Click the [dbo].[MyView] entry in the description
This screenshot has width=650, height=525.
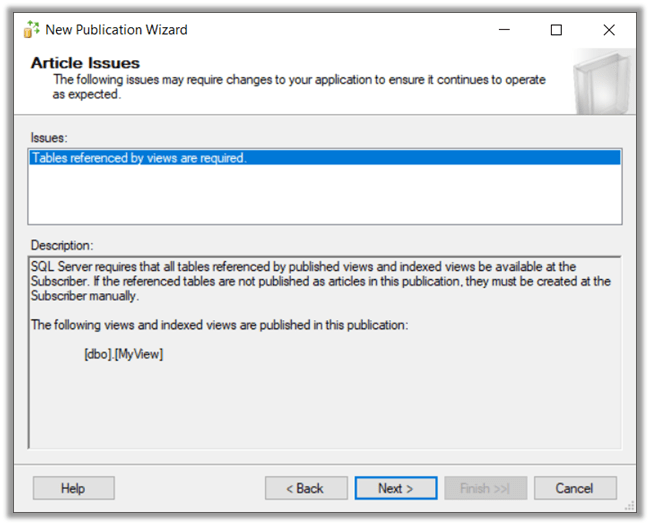124,354
